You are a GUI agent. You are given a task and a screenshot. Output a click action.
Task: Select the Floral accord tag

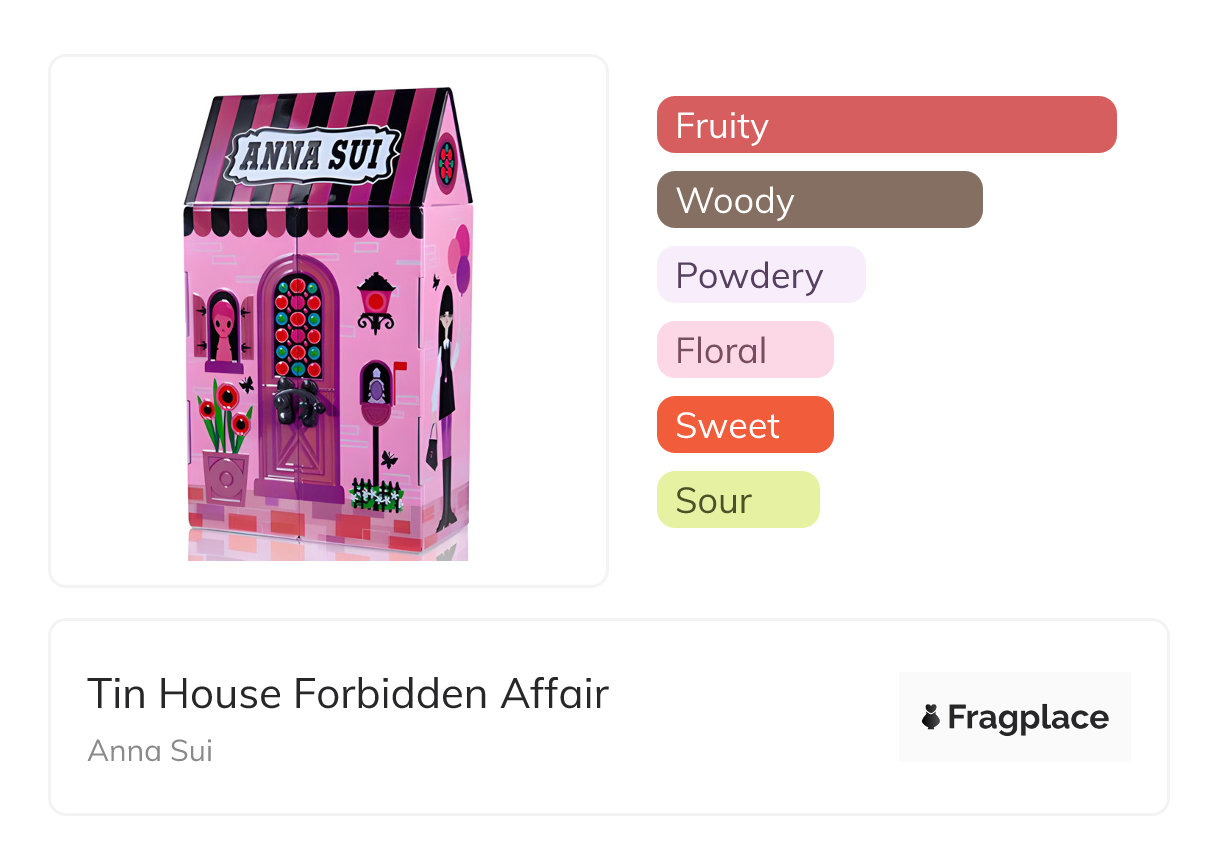pyautogui.click(x=745, y=350)
